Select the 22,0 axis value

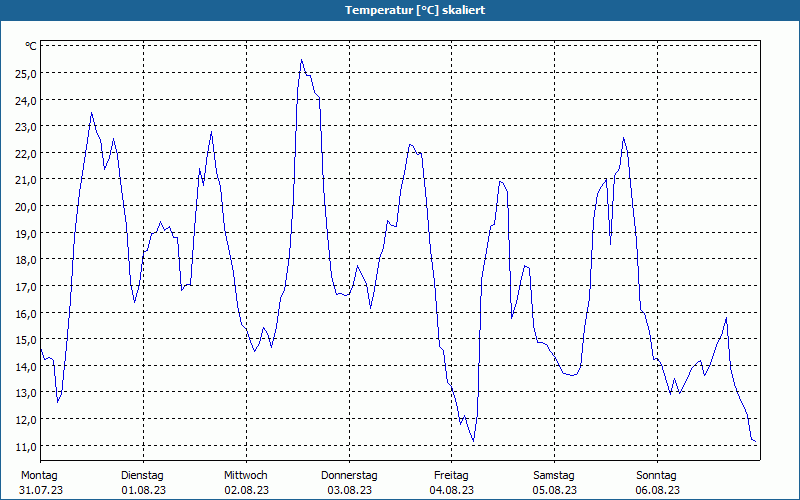tap(26, 154)
